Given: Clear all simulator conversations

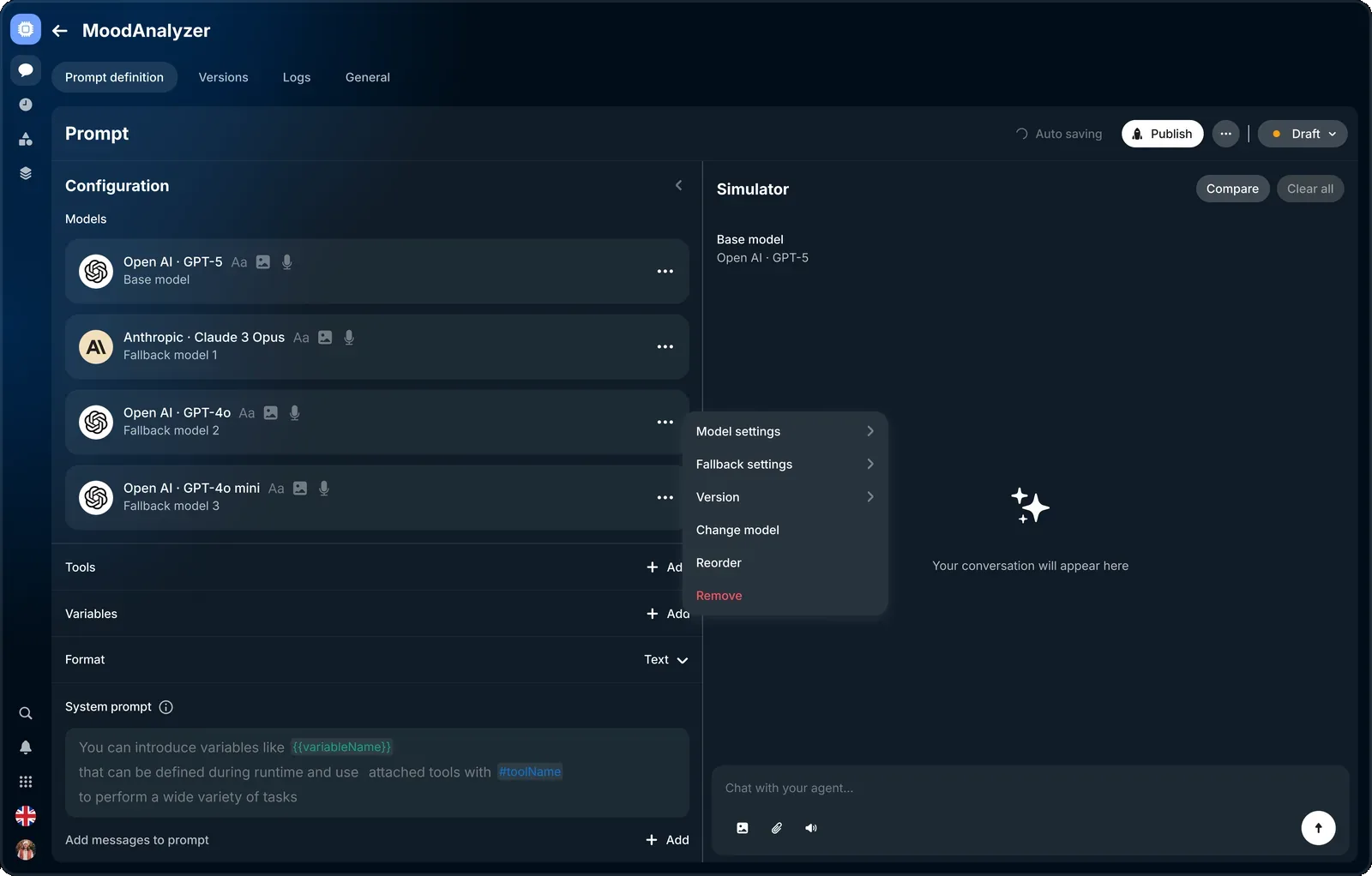Looking at the screenshot, I should coord(1310,189).
